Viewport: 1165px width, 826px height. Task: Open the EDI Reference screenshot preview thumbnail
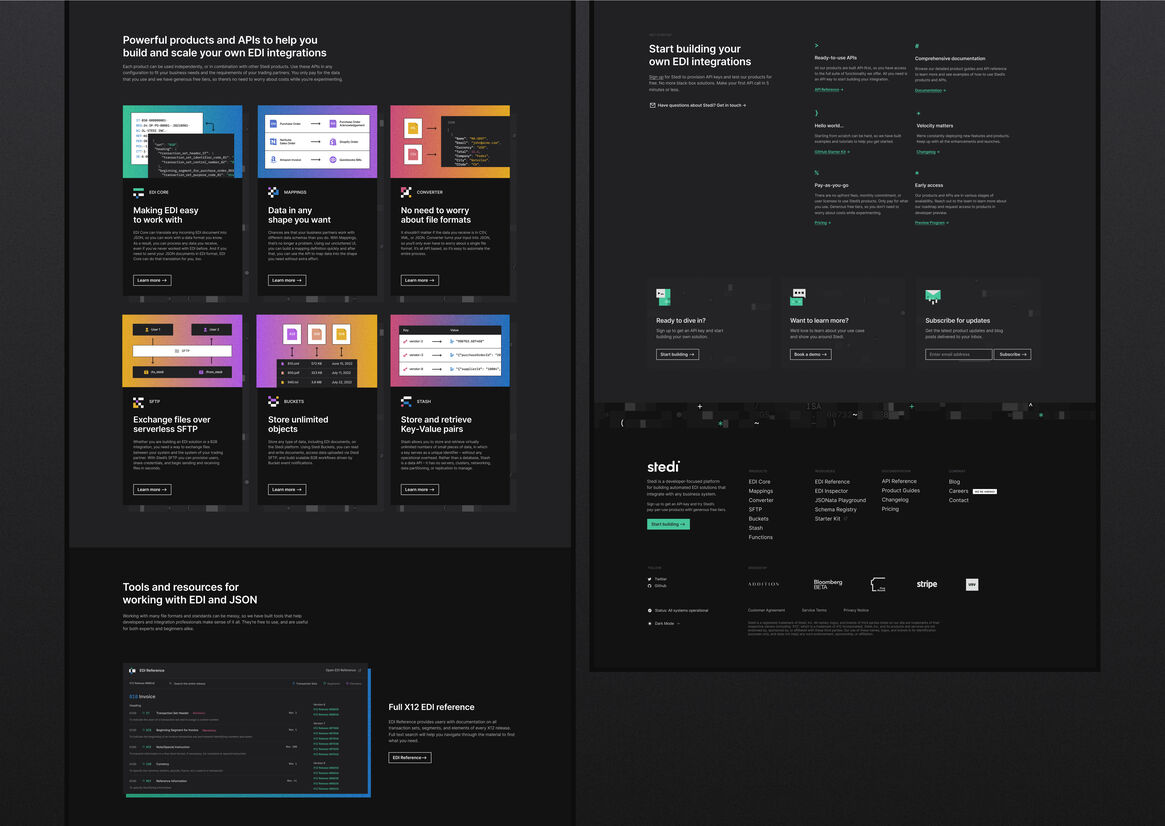point(246,730)
